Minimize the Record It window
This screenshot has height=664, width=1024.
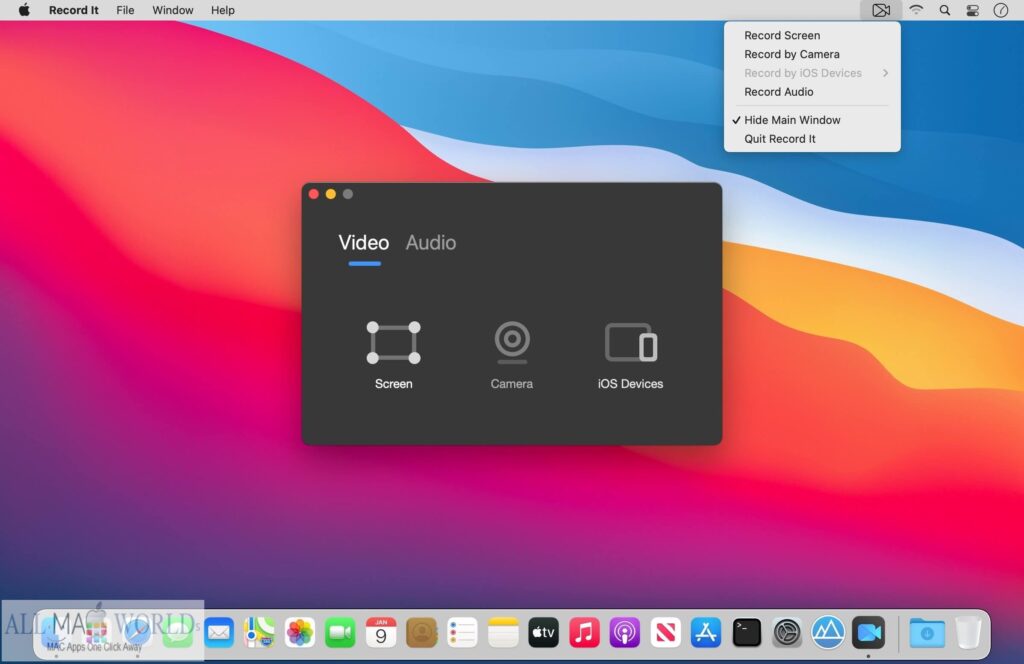pyautogui.click(x=330, y=194)
